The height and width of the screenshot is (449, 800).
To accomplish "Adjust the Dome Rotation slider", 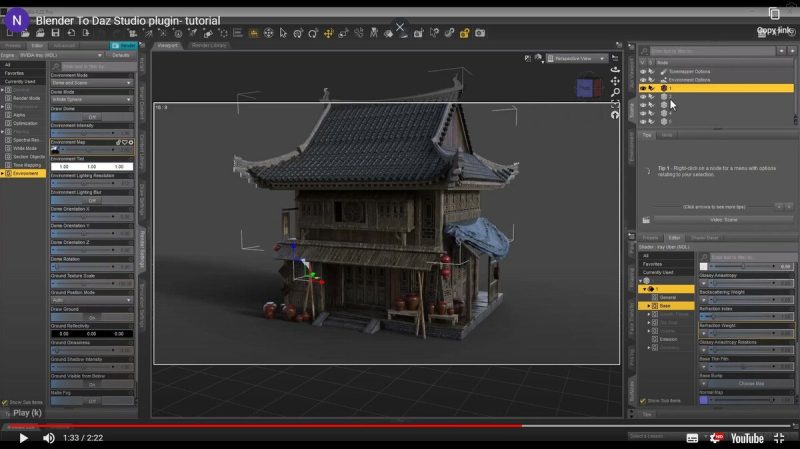I will 91,267.
